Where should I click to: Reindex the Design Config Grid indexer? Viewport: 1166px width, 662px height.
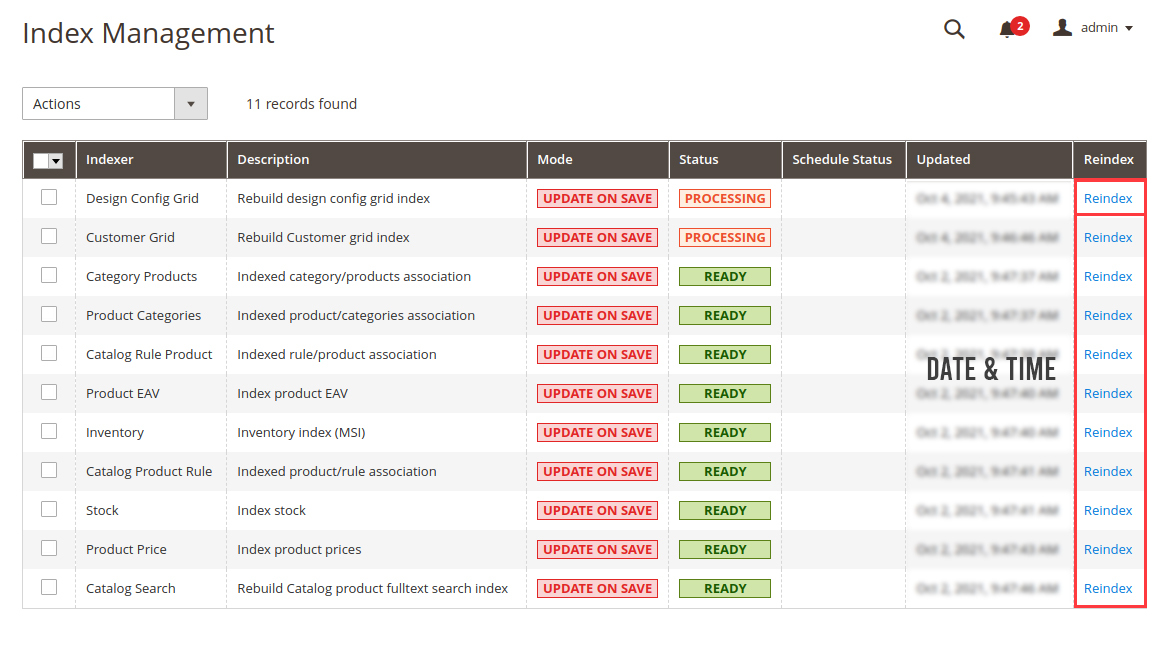coord(1107,199)
